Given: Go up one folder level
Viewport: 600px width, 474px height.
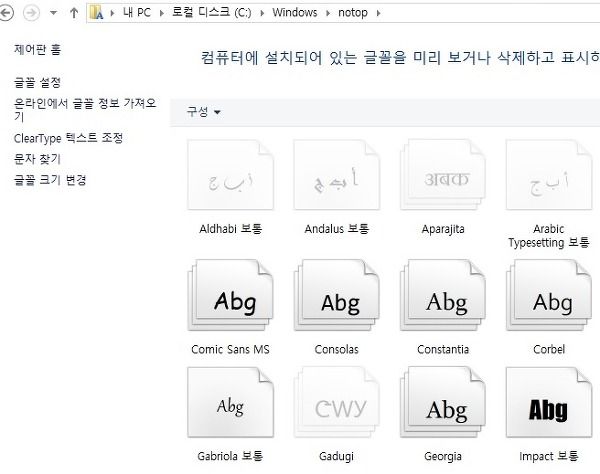Looking at the screenshot, I should click(74, 13).
